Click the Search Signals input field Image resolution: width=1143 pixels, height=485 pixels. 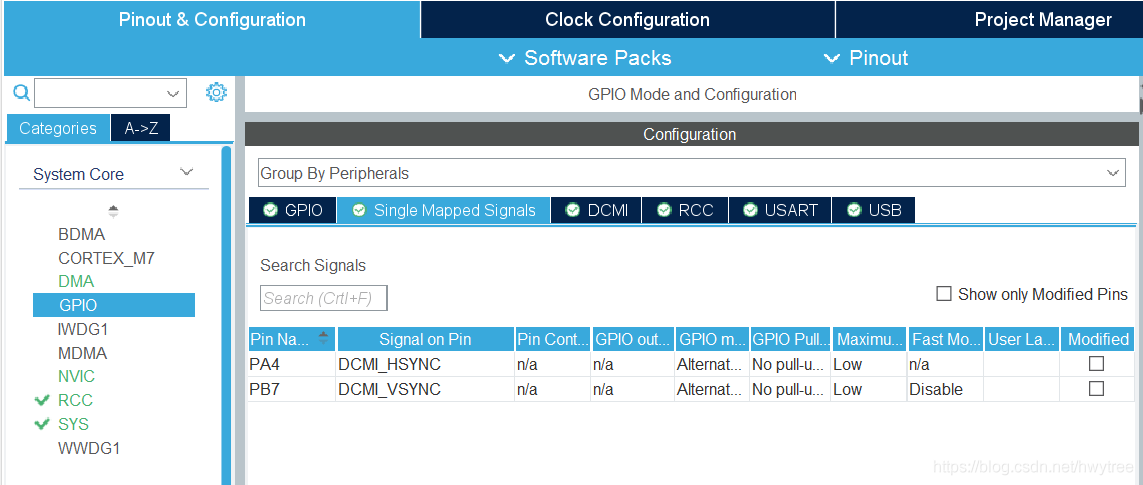tap(324, 298)
